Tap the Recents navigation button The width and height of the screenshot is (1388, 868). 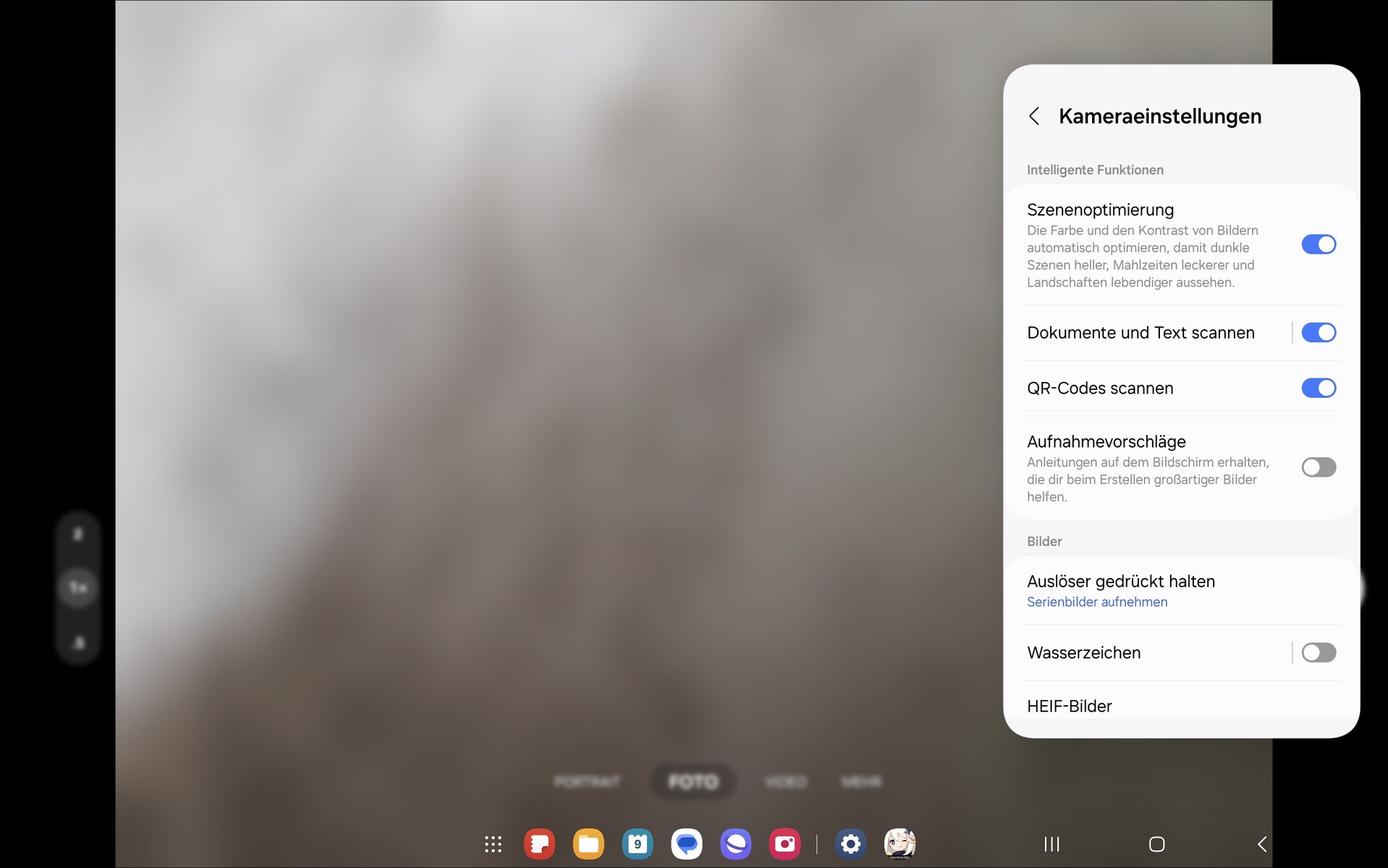point(1051,844)
